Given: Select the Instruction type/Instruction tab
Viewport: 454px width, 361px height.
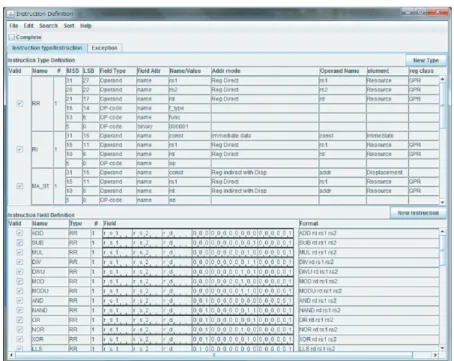Looking at the screenshot, I should (47, 48).
